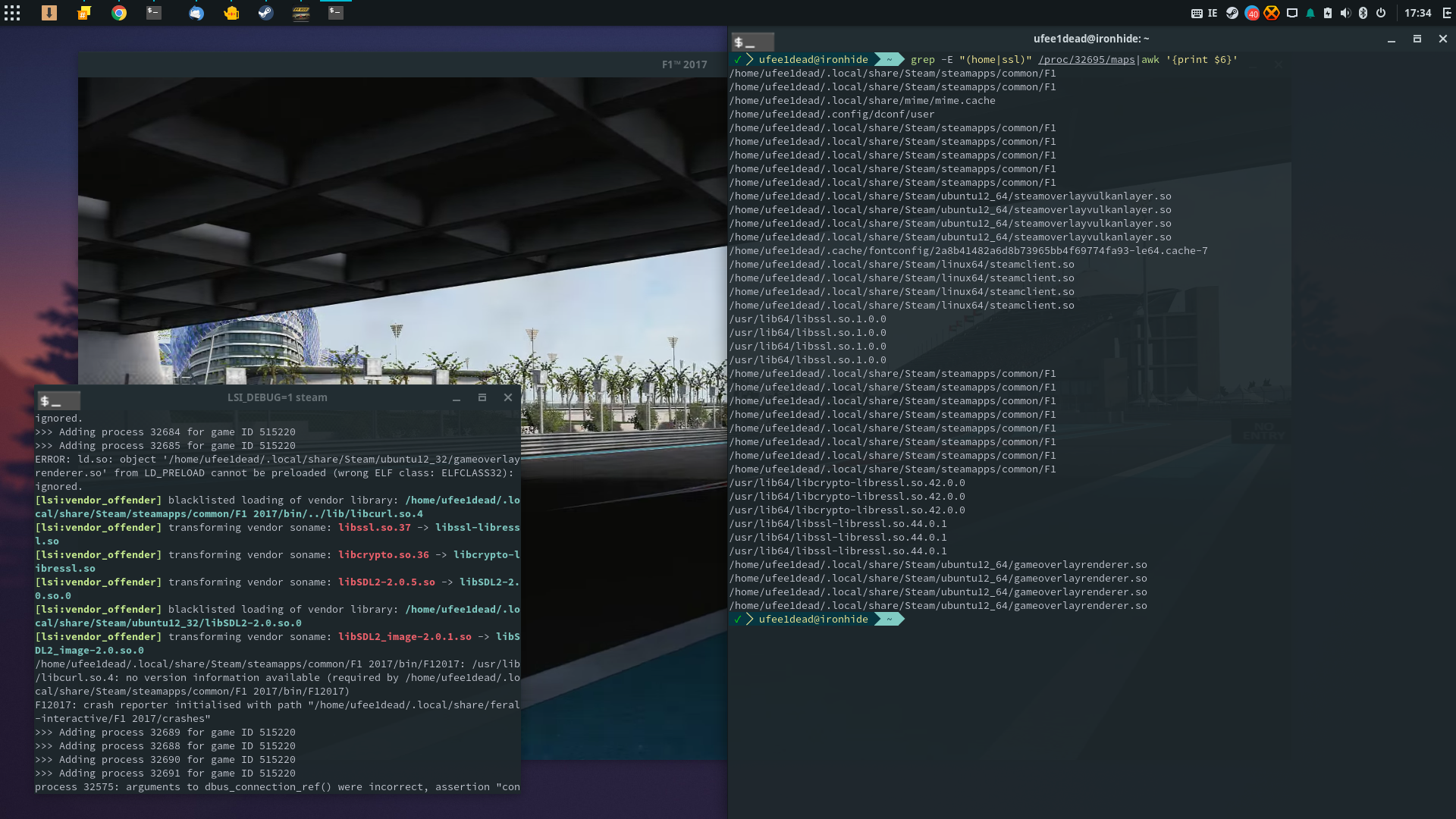This screenshot has height=819, width=1456.
Task: Minimize the LSI_DEBUG=1 steam terminal
Action: (x=457, y=398)
